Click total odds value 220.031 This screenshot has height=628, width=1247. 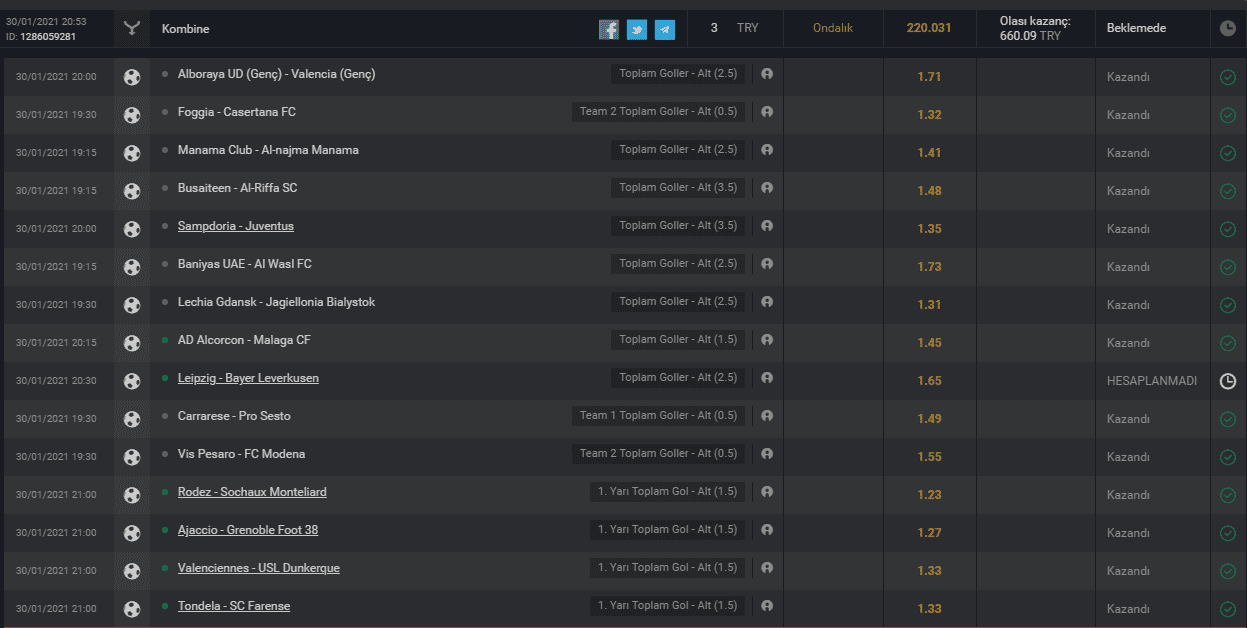929,28
